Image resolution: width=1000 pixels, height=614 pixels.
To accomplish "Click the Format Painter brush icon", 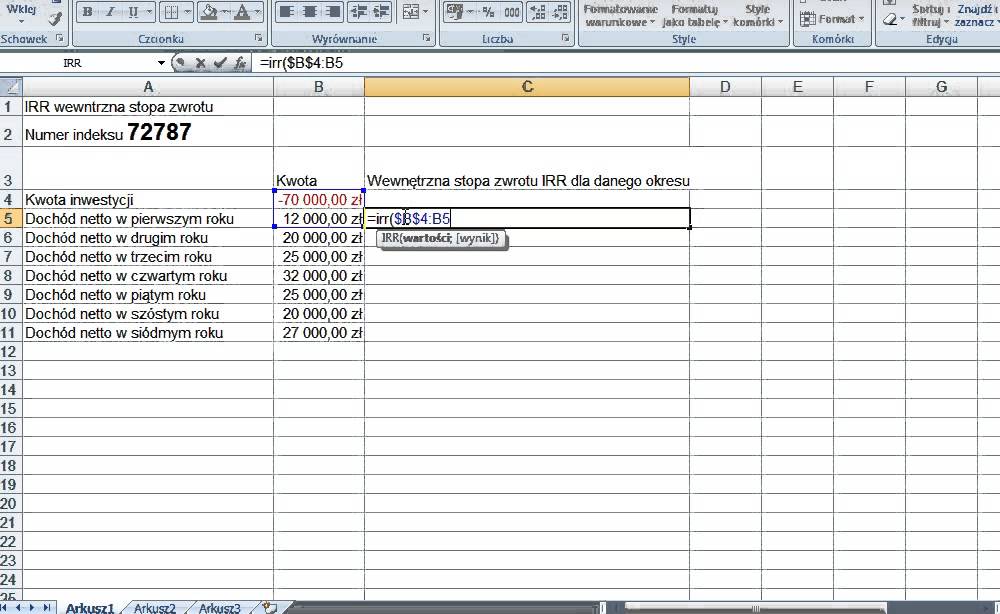I will click(56, 19).
